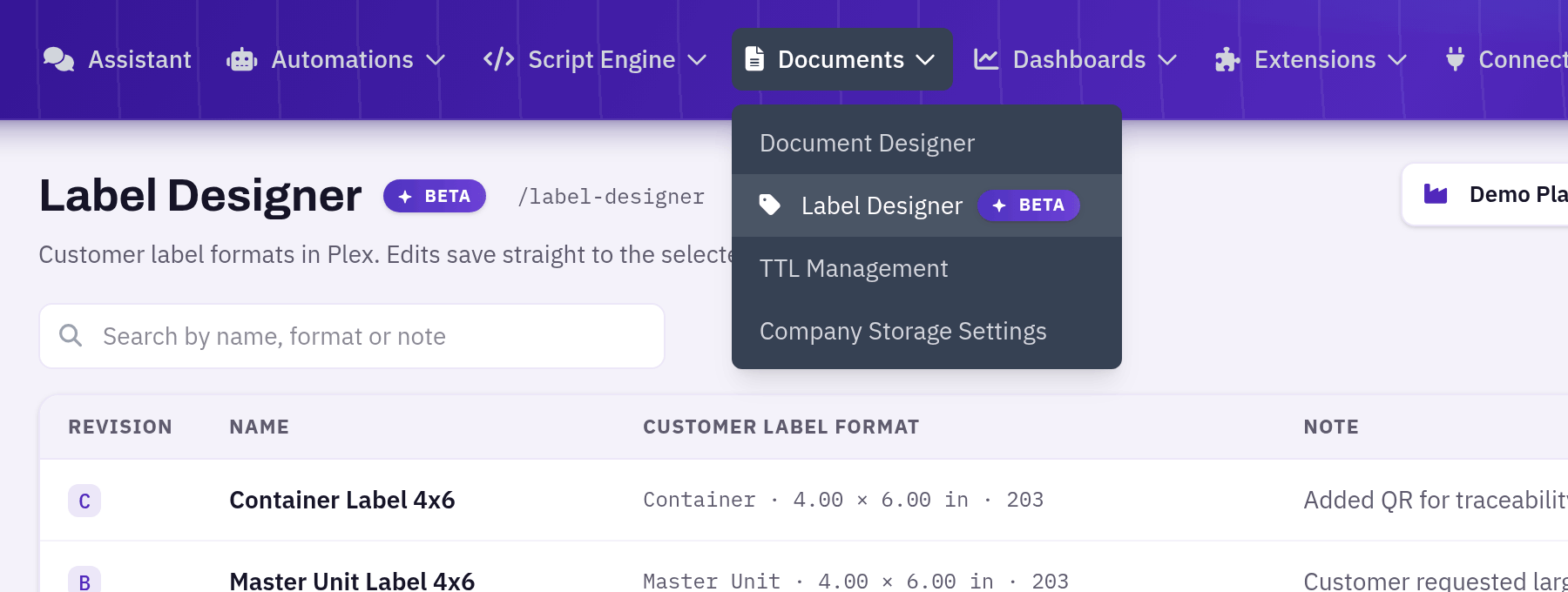The image size is (1568, 592).
Task: Choose TTL Management from the menu
Action: (x=927, y=268)
